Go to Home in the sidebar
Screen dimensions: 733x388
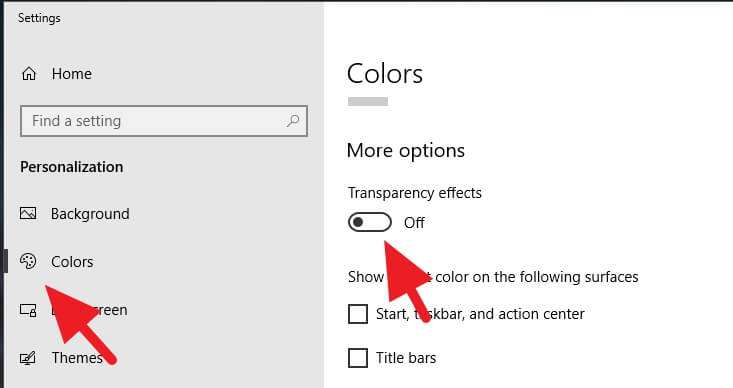coord(72,74)
